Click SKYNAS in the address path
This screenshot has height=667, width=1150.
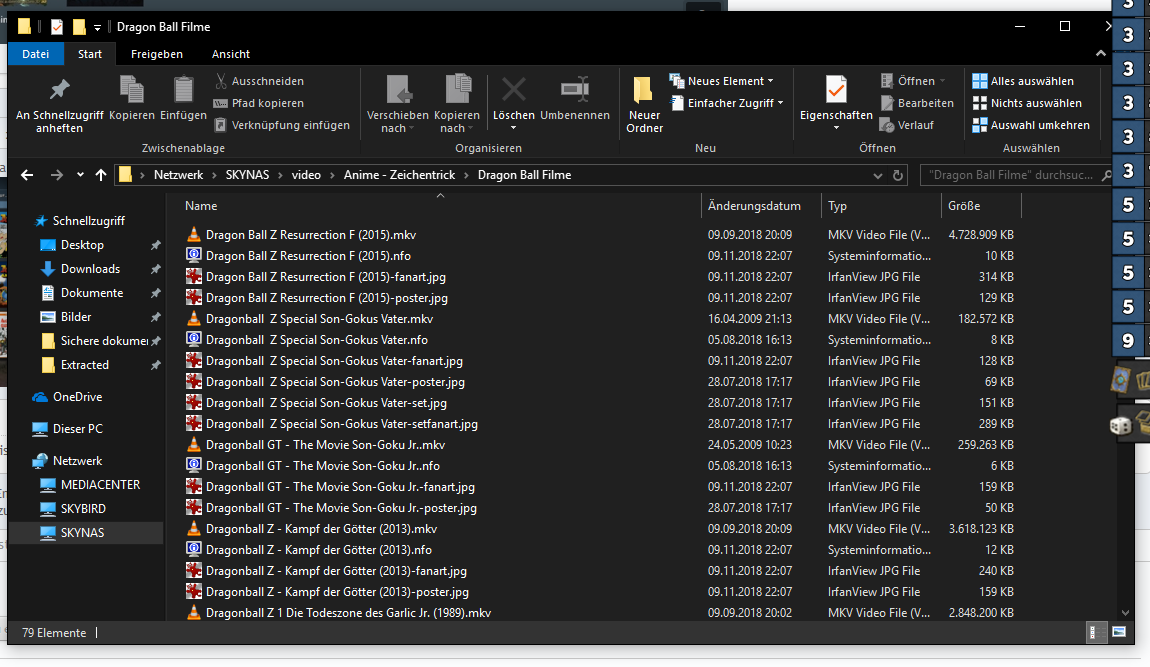click(x=247, y=175)
